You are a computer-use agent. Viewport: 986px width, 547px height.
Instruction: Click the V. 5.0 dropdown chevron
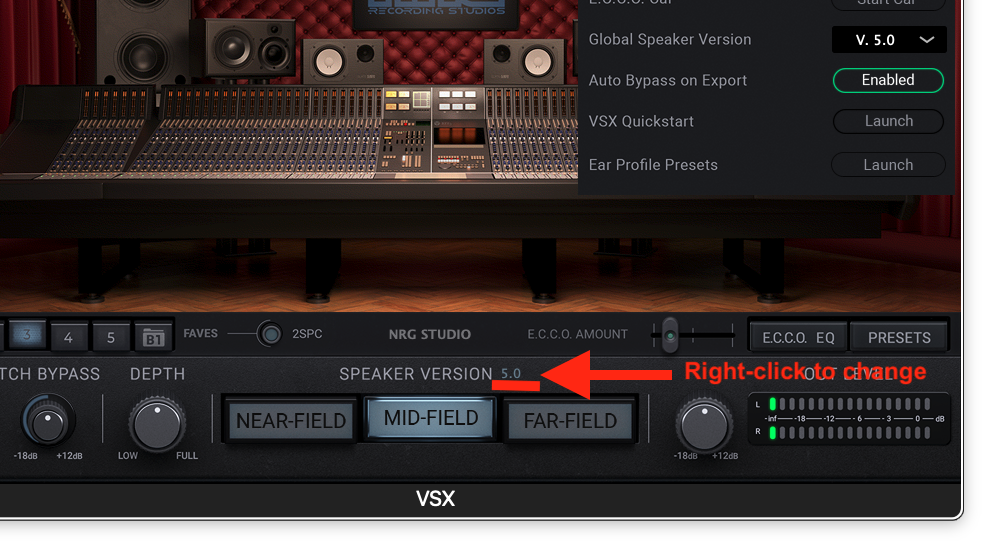(x=926, y=40)
